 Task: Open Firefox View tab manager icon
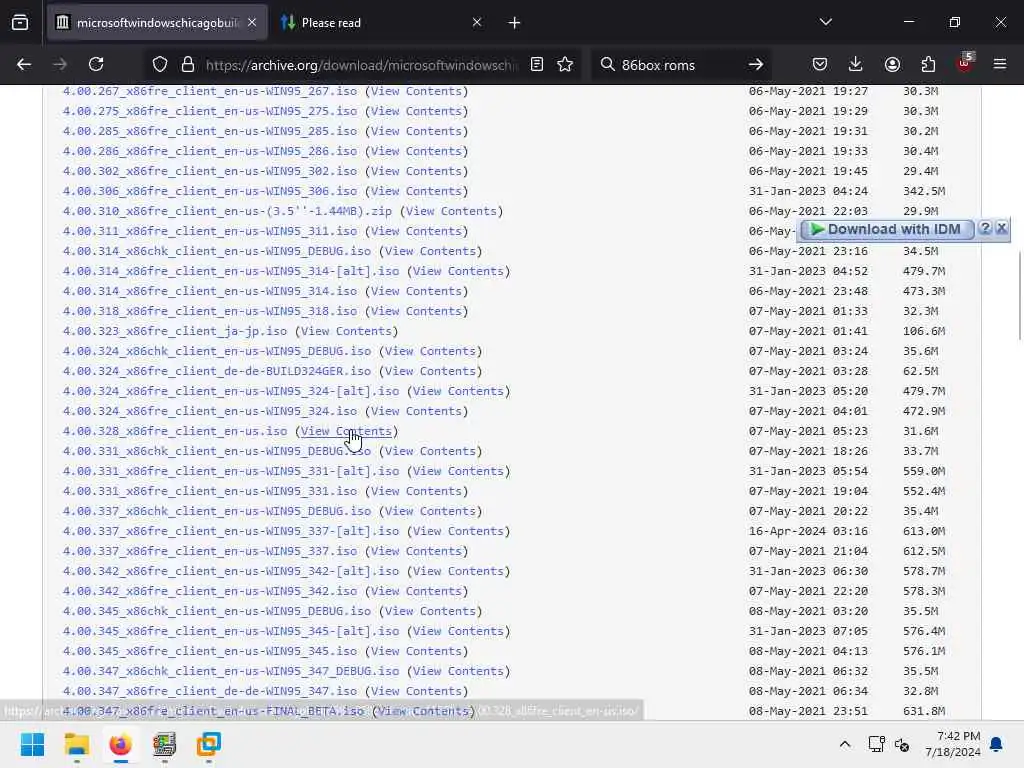20,23
